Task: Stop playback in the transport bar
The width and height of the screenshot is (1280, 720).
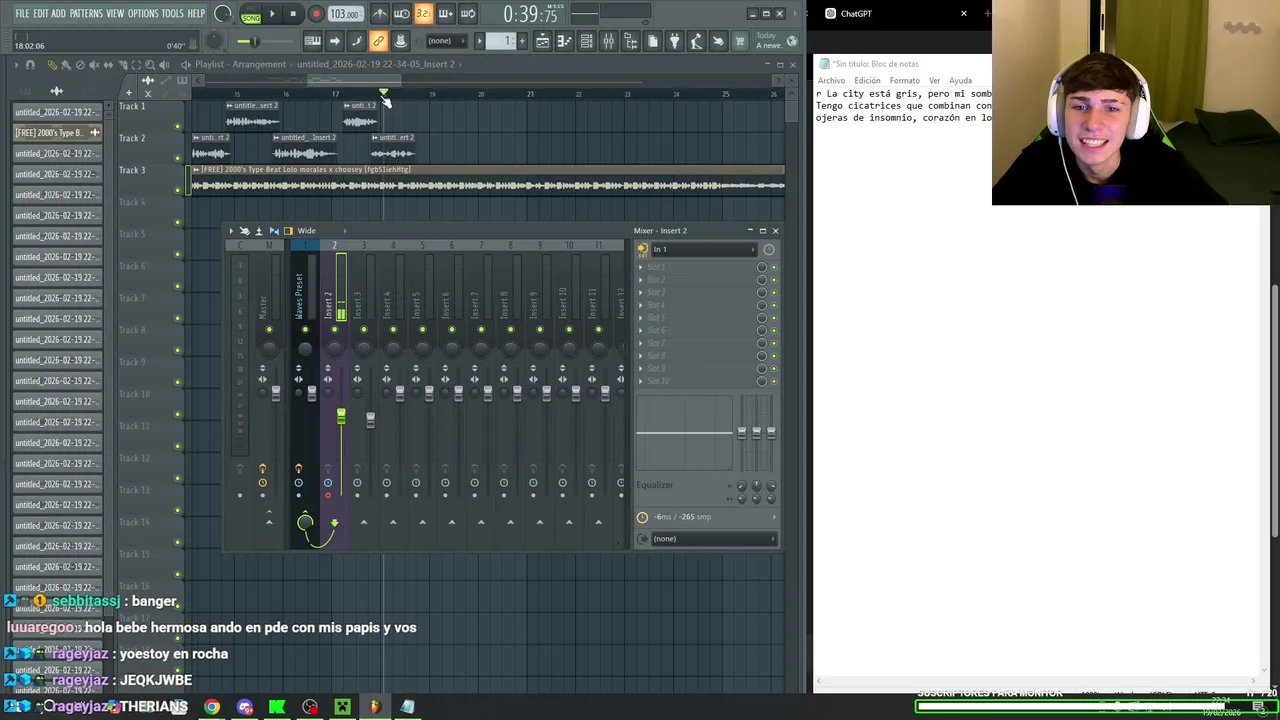Action: [293, 14]
